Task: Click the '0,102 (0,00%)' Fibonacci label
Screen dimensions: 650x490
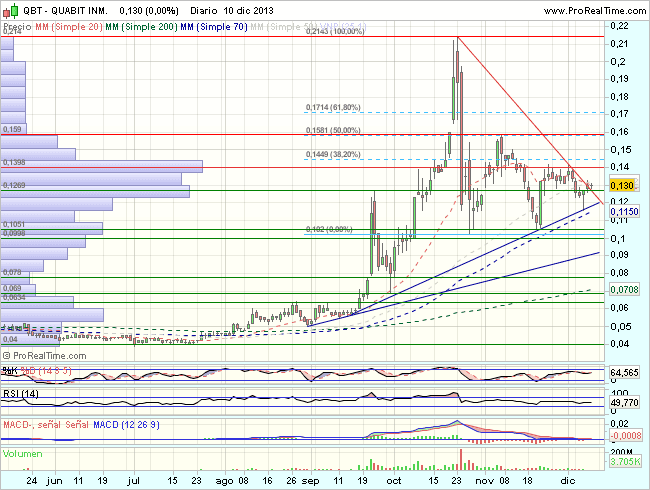Action: (x=329, y=229)
